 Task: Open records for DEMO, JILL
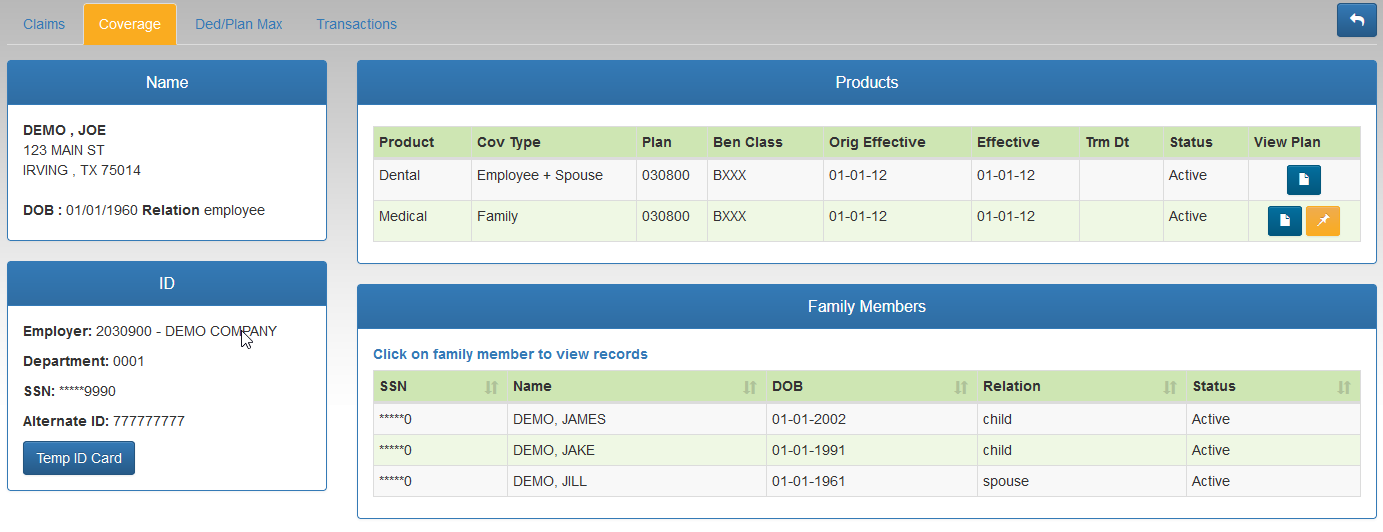(x=867, y=481)
